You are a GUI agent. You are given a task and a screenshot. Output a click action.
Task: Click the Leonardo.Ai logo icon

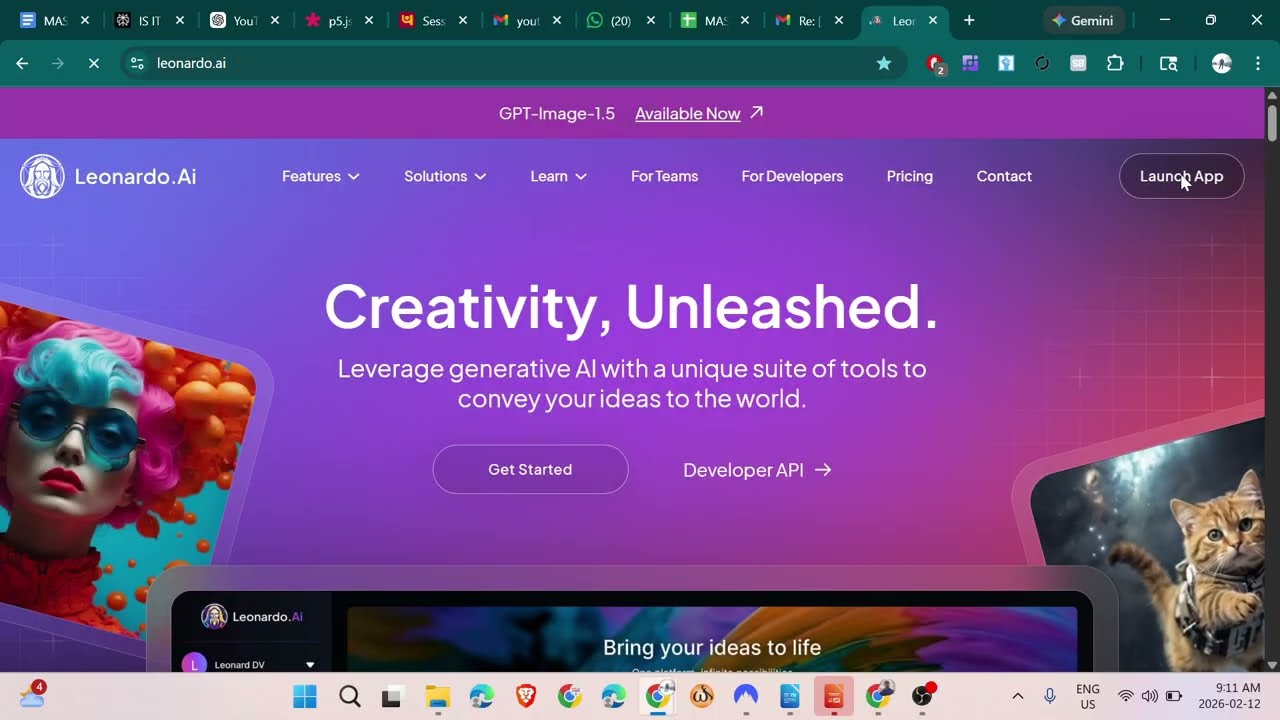point(42,177)
